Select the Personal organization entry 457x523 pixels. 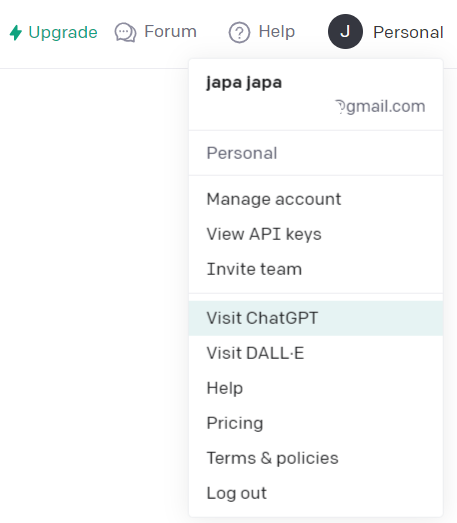(316, 153)
